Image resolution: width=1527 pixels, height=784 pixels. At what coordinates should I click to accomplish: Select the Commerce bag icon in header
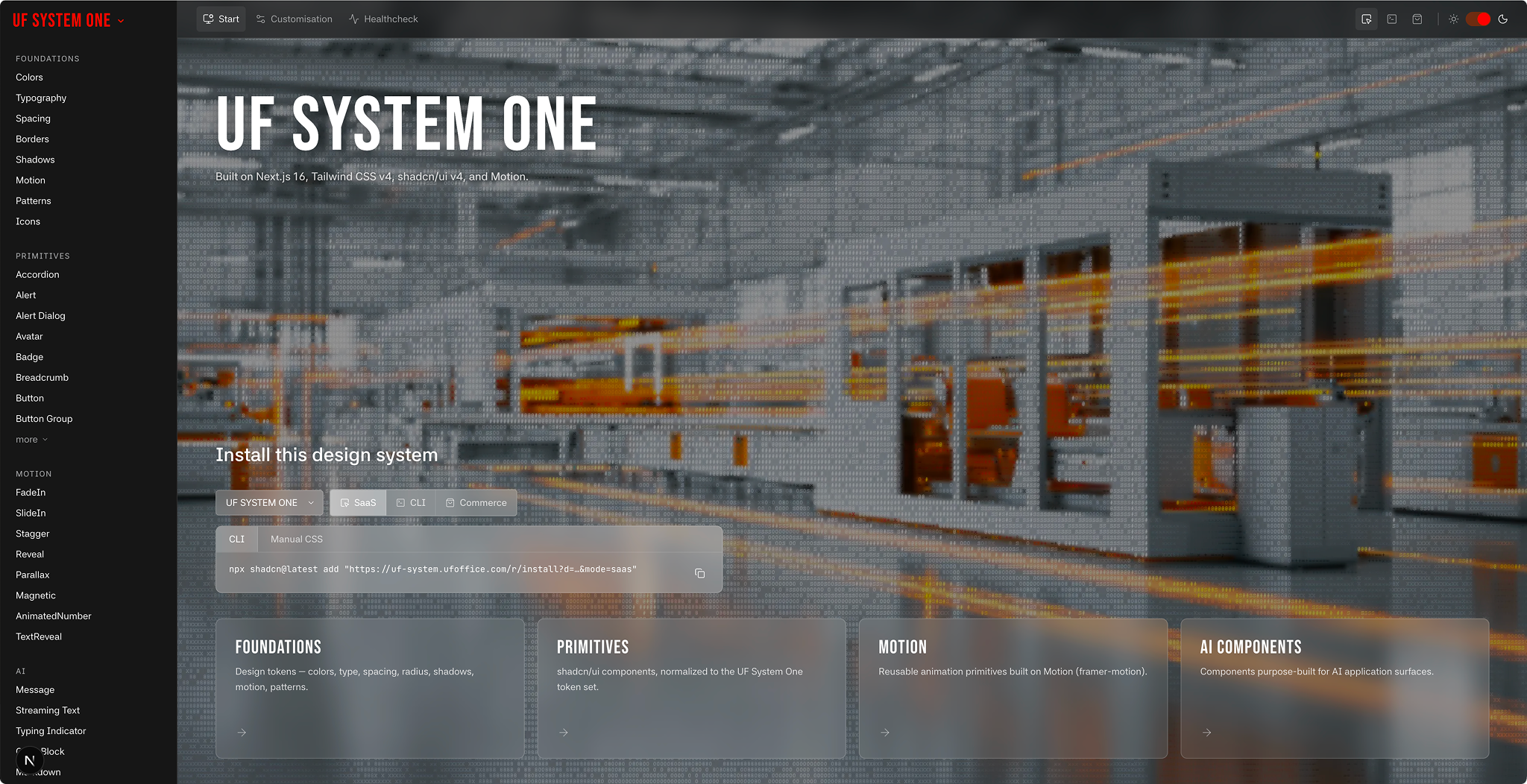click(x=1417, y=19)
